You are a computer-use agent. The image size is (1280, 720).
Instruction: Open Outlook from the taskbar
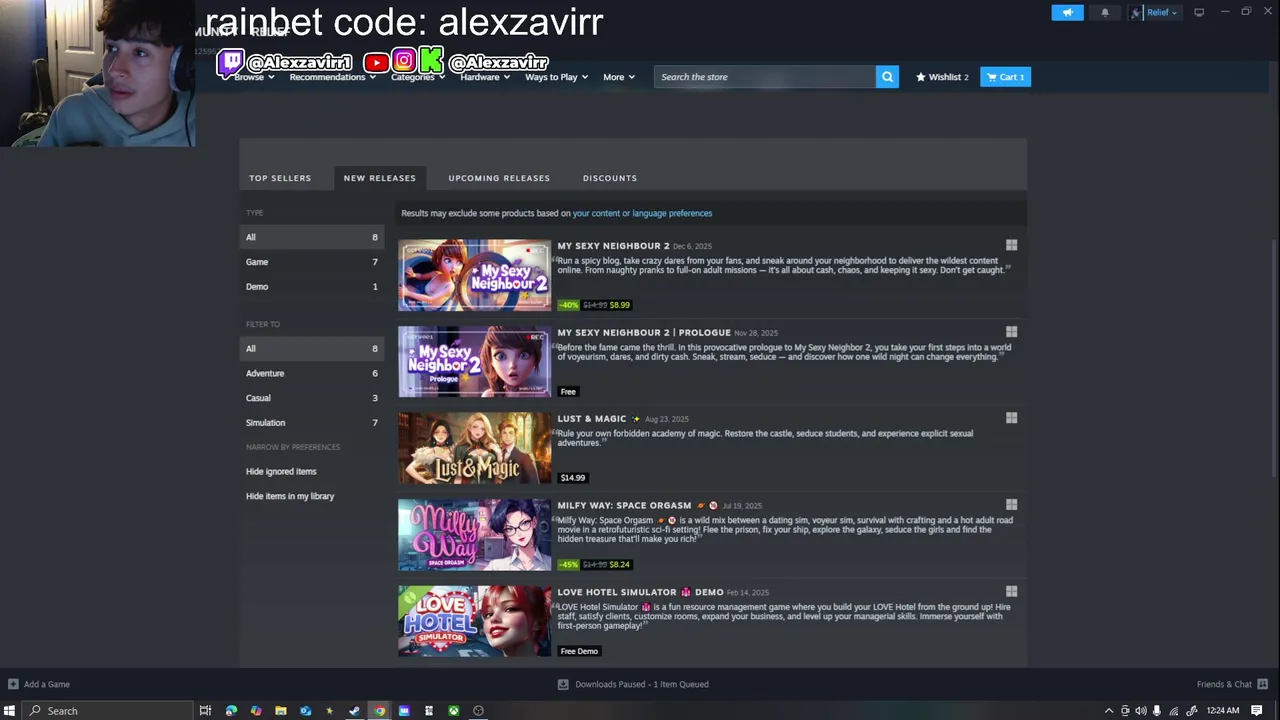pos(305,711)
